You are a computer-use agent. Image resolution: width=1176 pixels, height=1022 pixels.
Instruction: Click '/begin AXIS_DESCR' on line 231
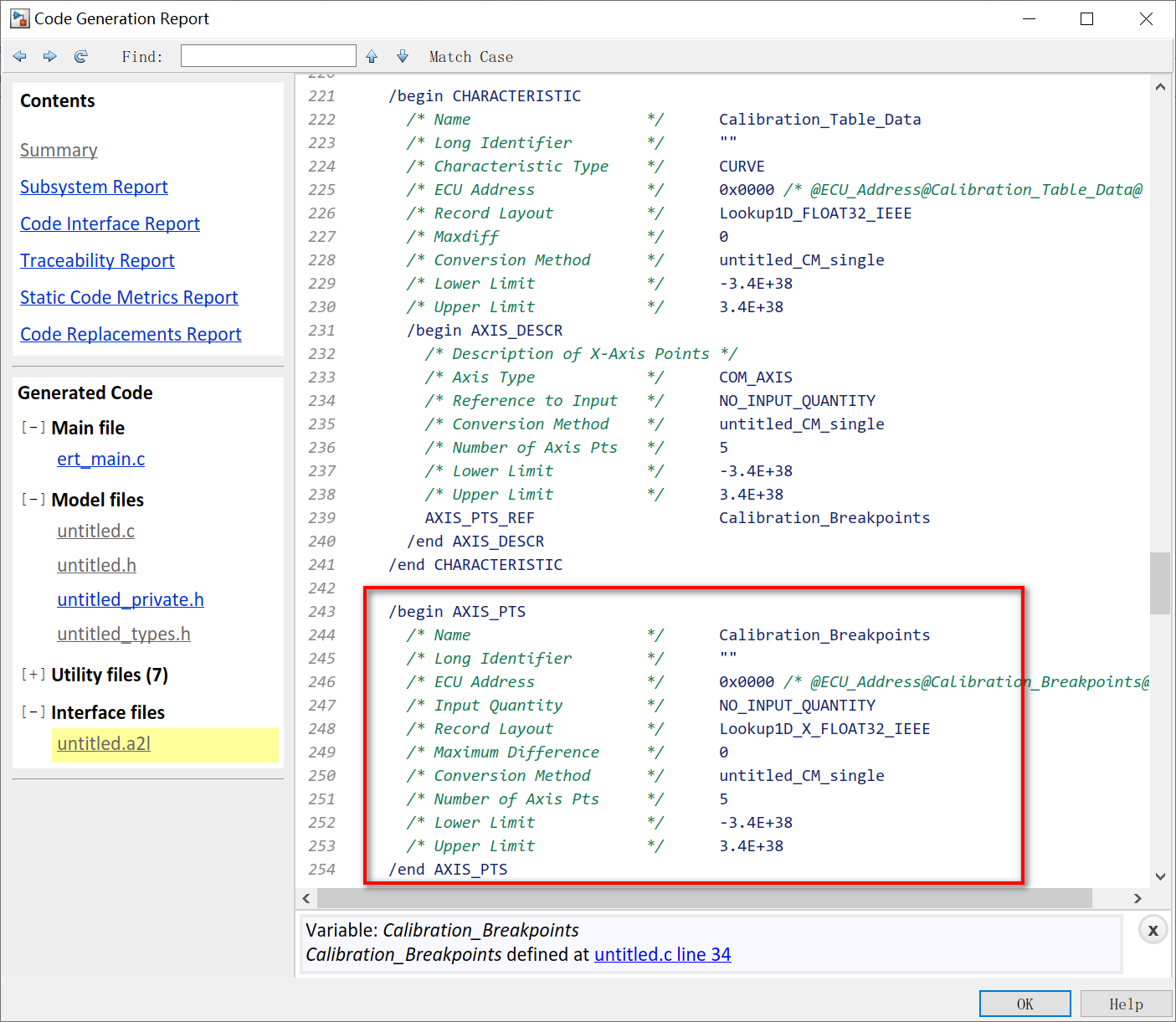click(485, 330)
